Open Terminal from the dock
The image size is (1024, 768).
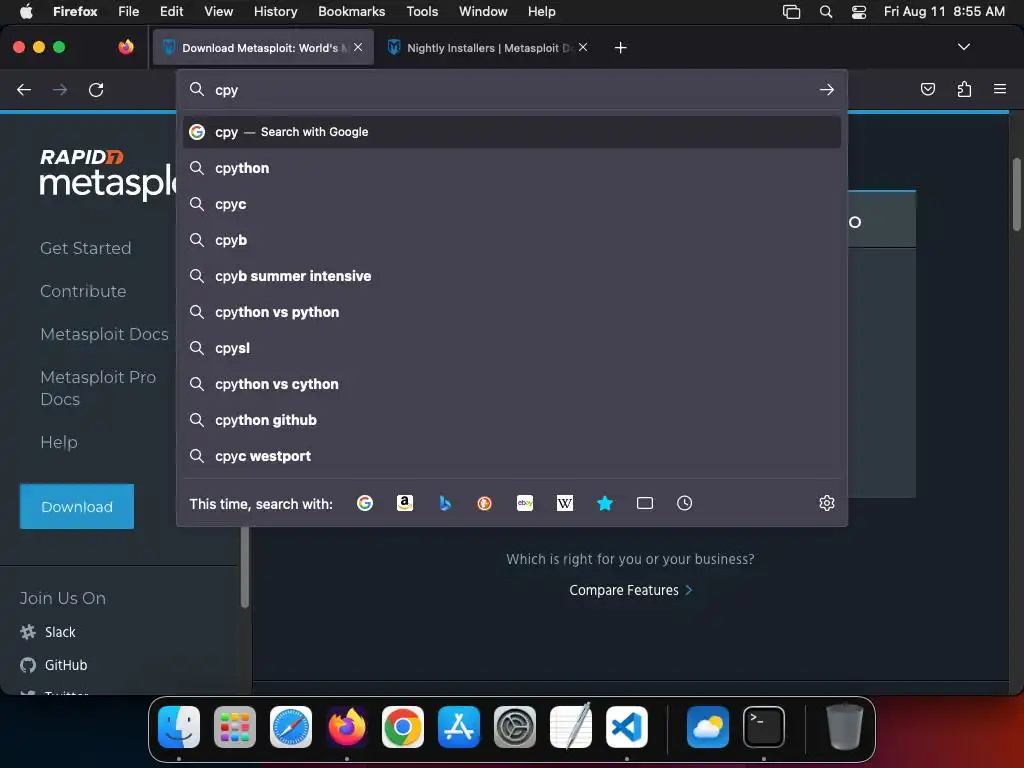click(x=764, y=727)
